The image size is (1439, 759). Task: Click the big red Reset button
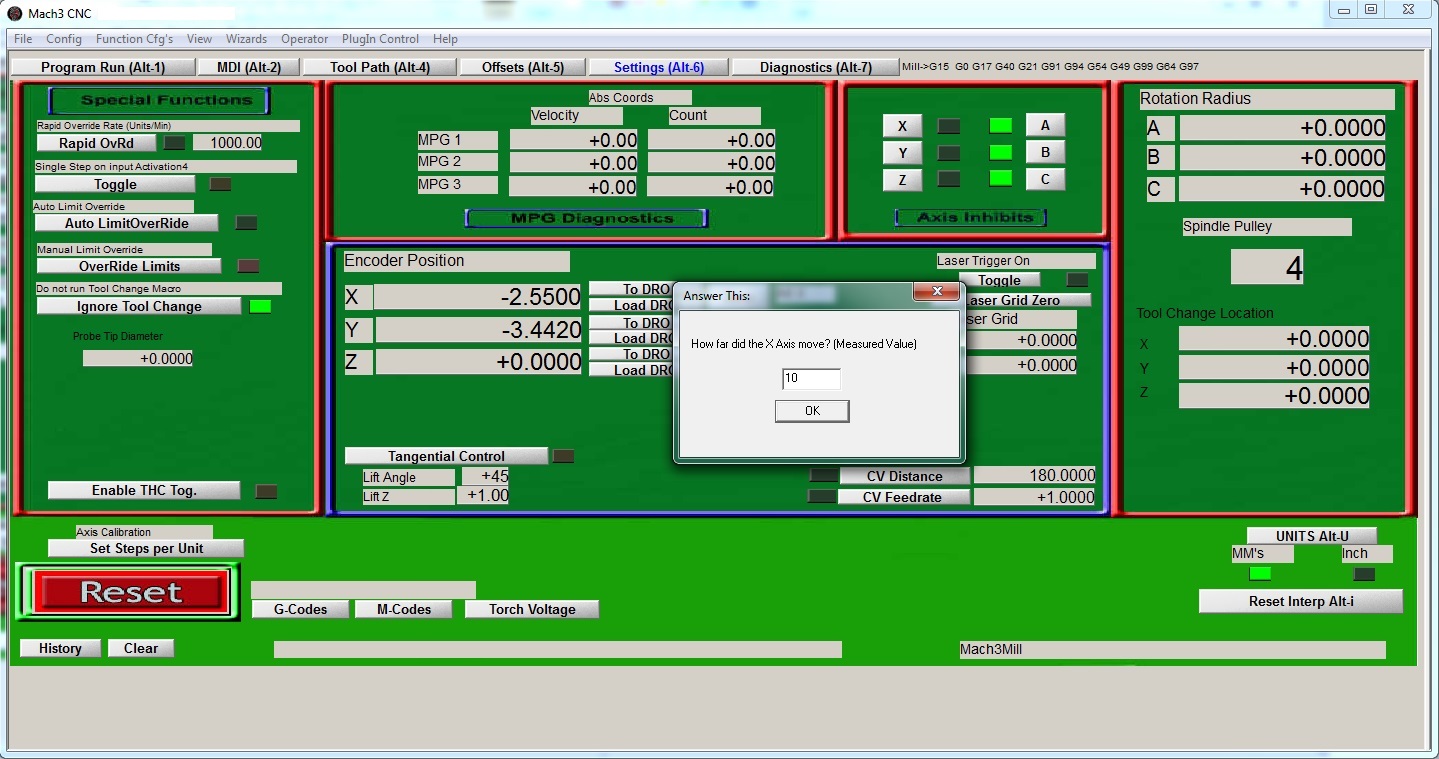click(130, 592)
